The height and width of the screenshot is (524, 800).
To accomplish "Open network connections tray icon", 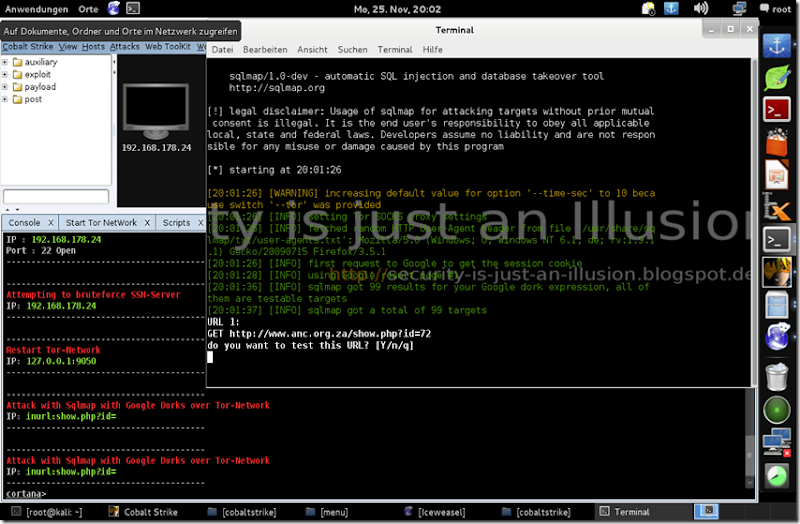I will 739,8.
